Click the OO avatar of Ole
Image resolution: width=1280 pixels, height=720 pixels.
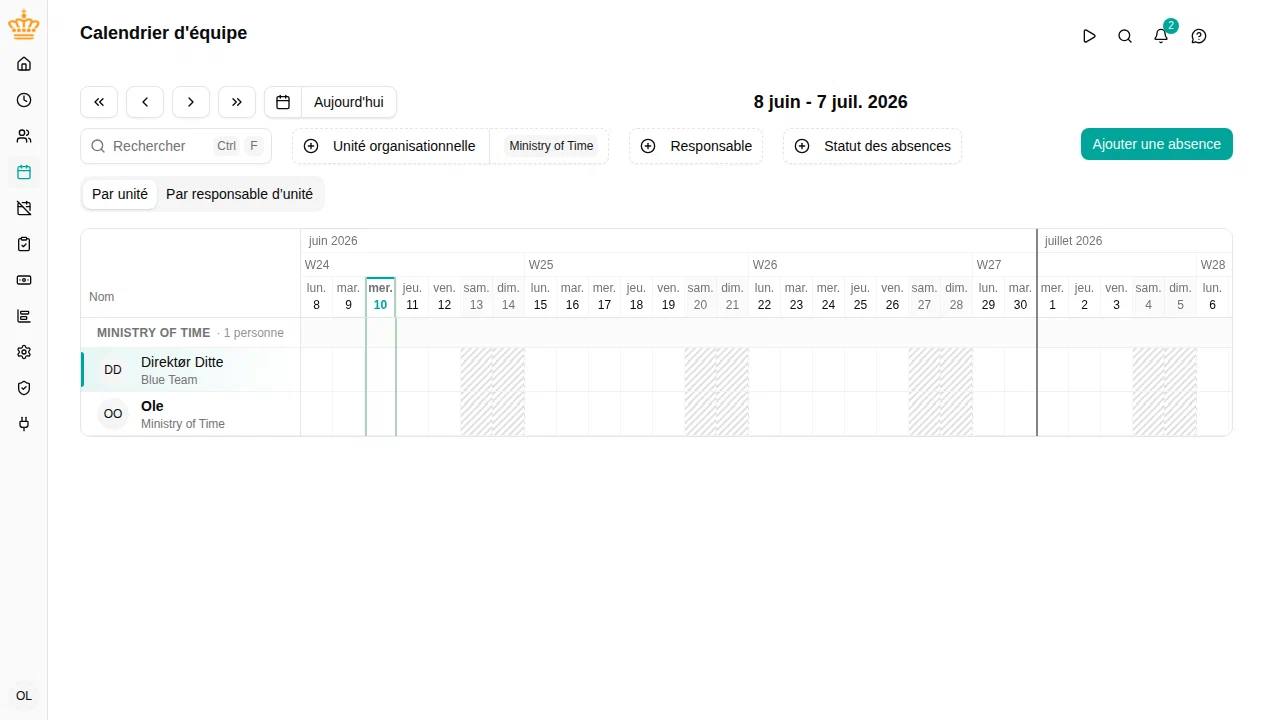coord(113,414)
